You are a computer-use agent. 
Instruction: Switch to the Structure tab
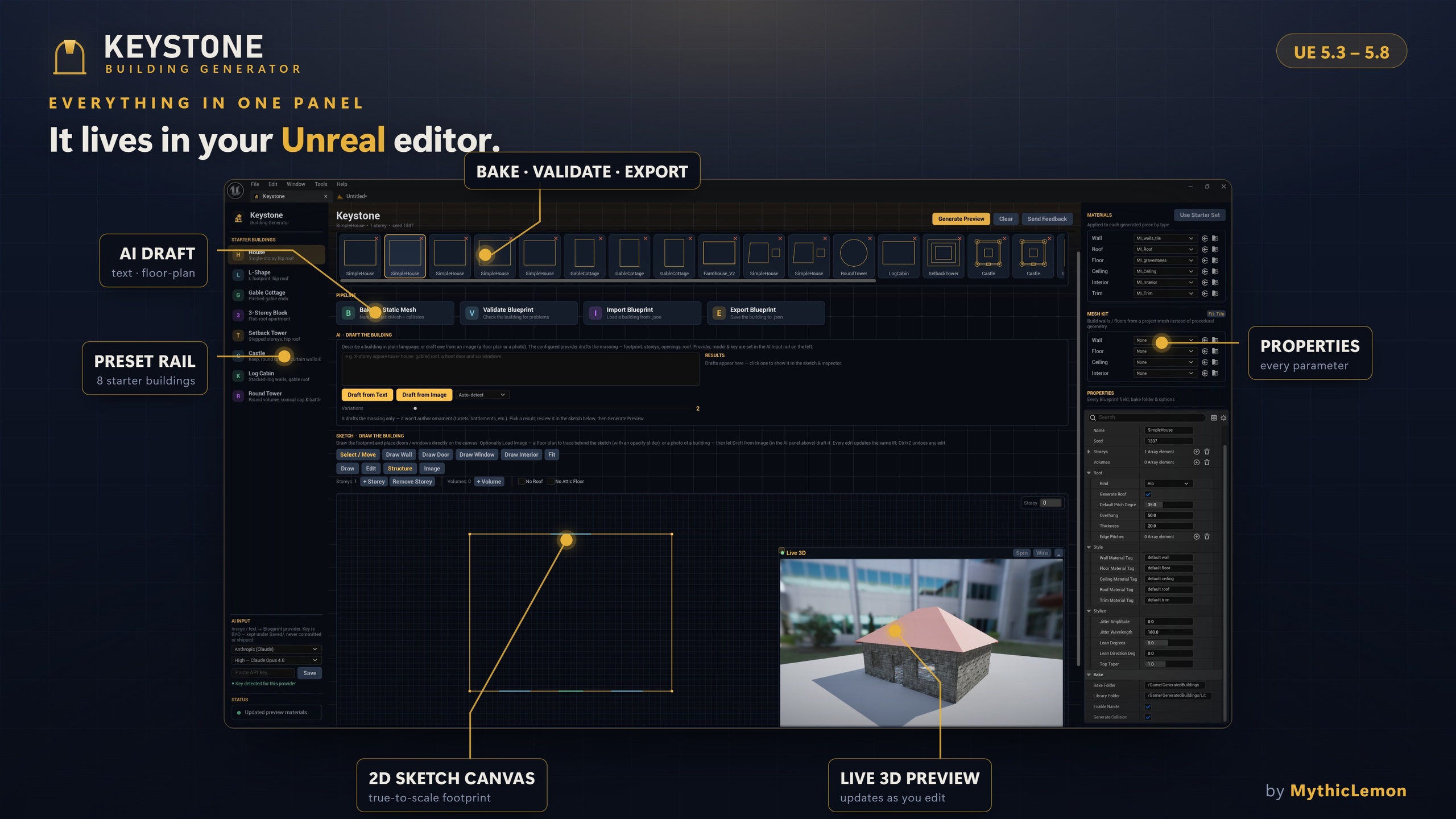pos(400,469)
